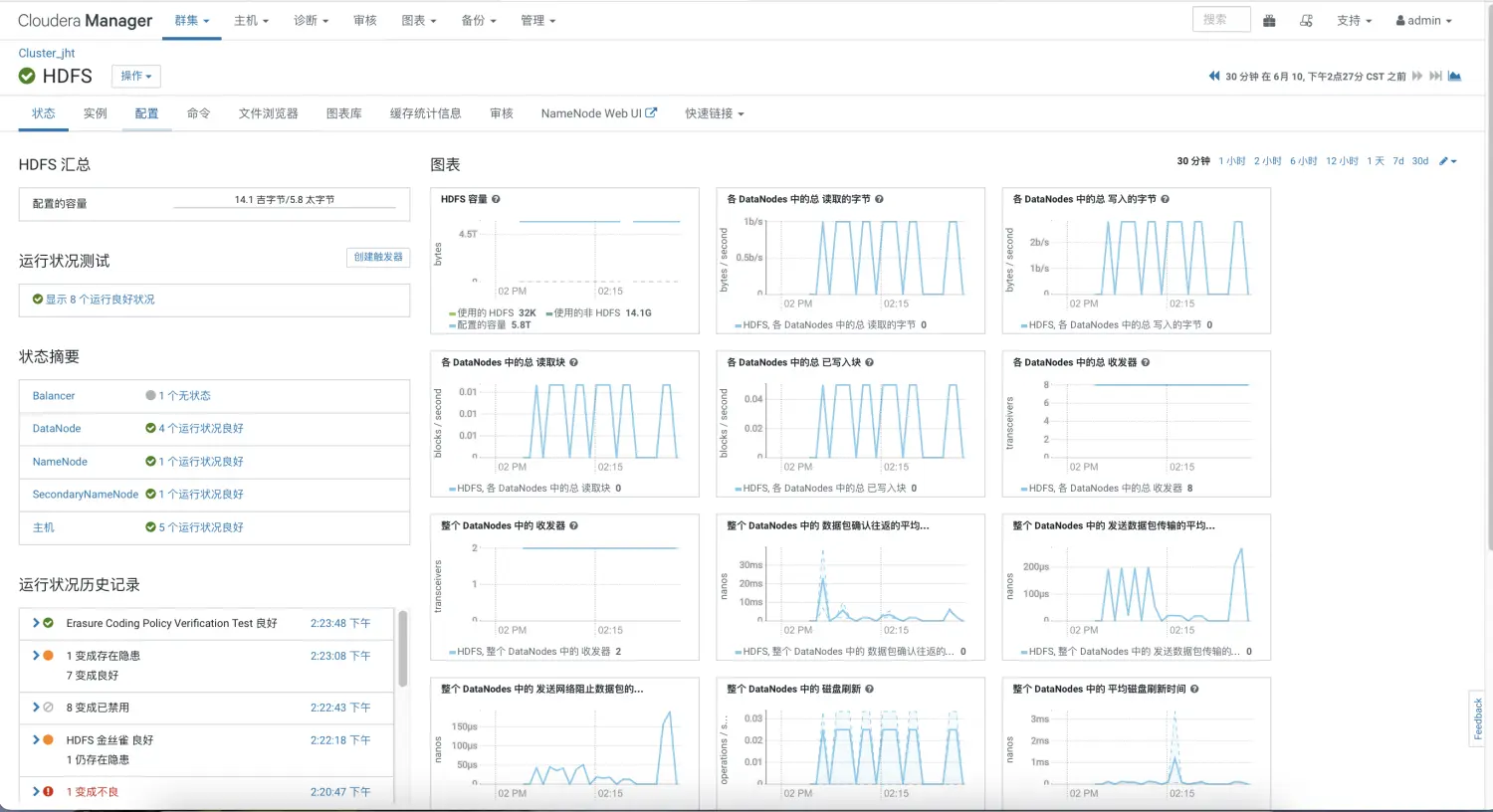Click help icon next to 磁盘刷新

coord(869,689)
